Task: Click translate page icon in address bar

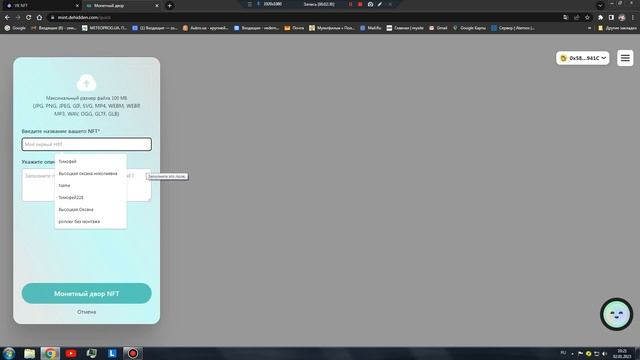Action: coord(565,18)
